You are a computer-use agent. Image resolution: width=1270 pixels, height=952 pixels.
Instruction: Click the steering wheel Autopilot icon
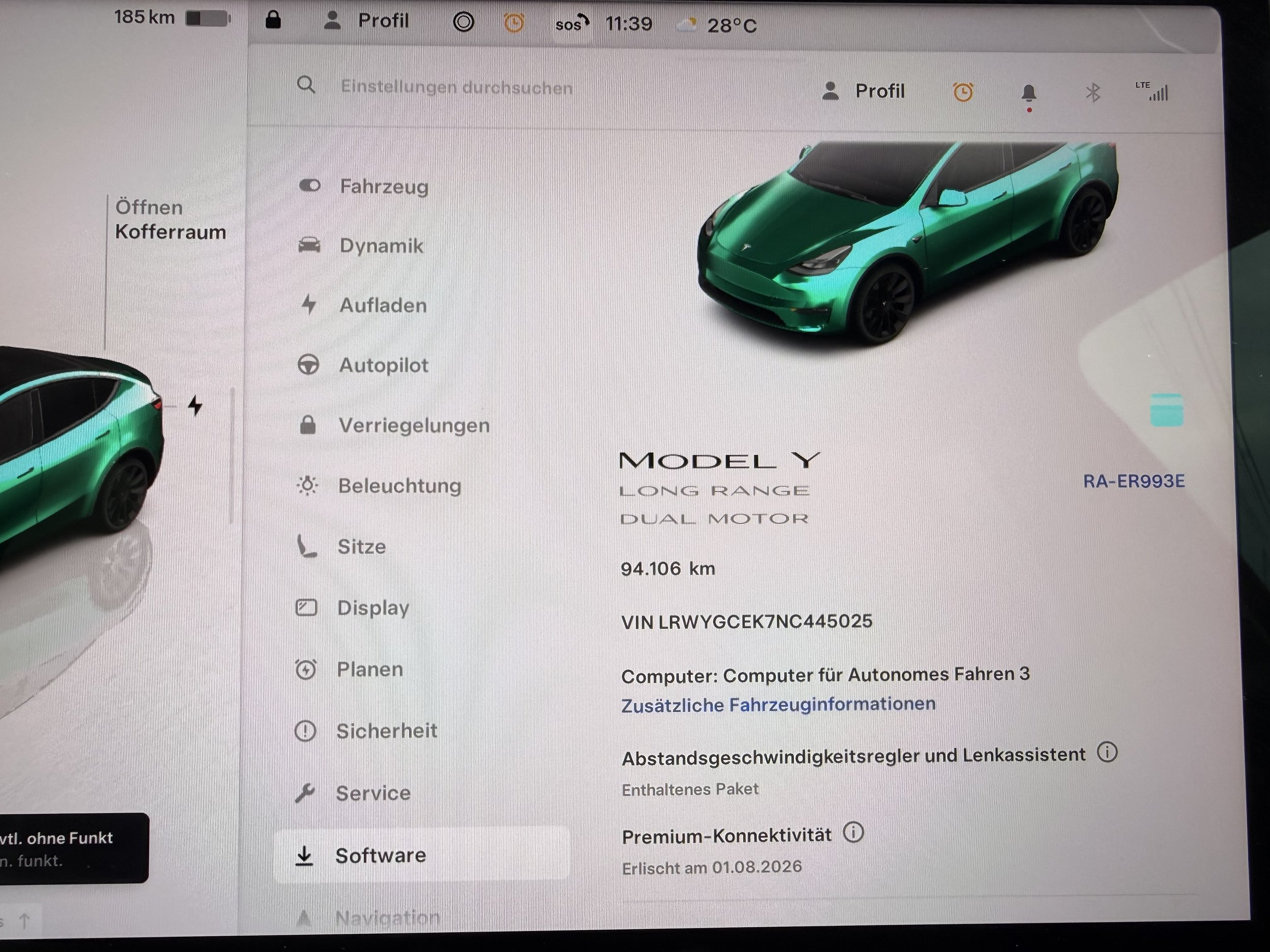point(308,365)
